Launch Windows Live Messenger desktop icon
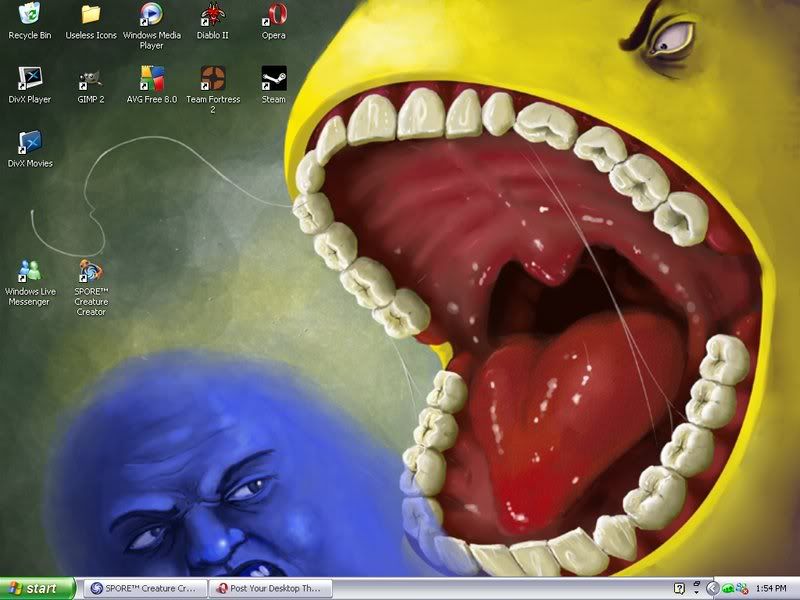This screenshot has height=600, width=800. tap(30, 271)
